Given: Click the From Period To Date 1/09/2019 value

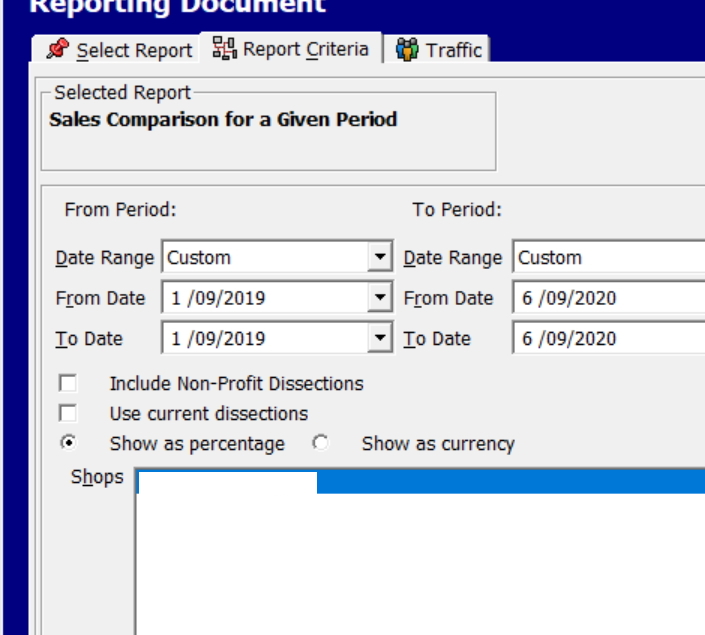Looking at the screenshot, I should tap(218, 339).
